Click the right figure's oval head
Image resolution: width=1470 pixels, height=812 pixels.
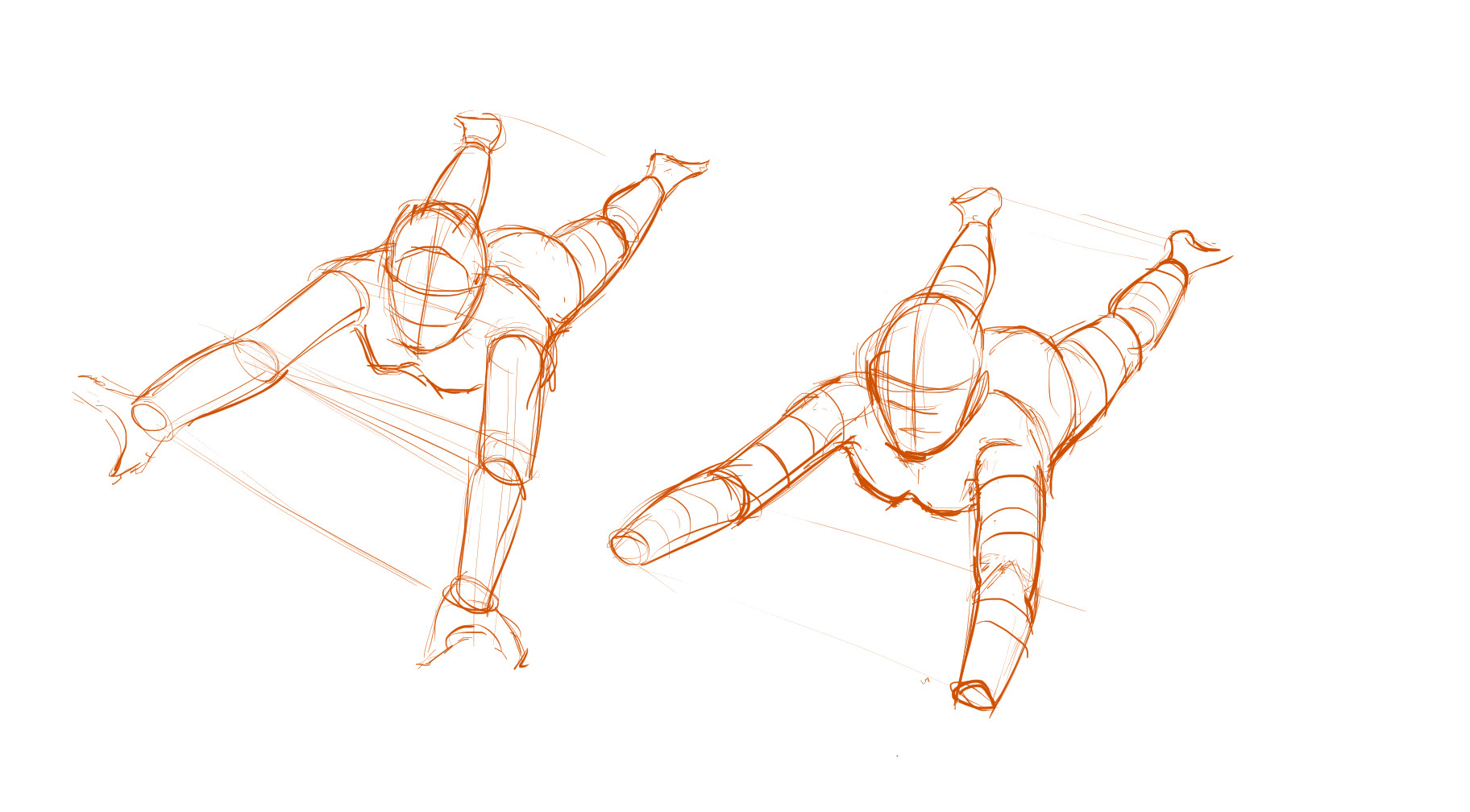tap(927, 377)
